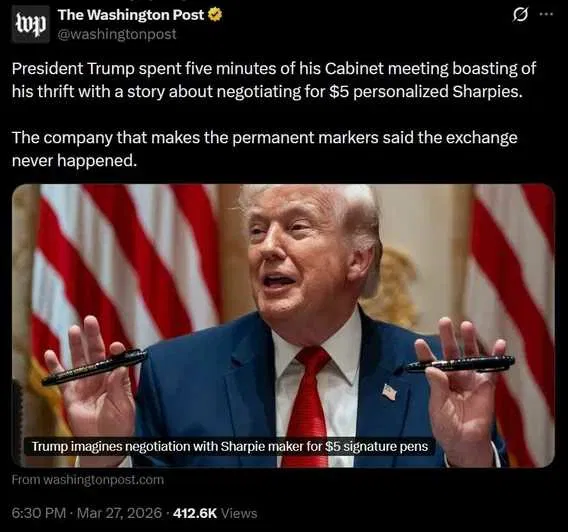Click the flag lapel pin in photo

pos(389,392)
